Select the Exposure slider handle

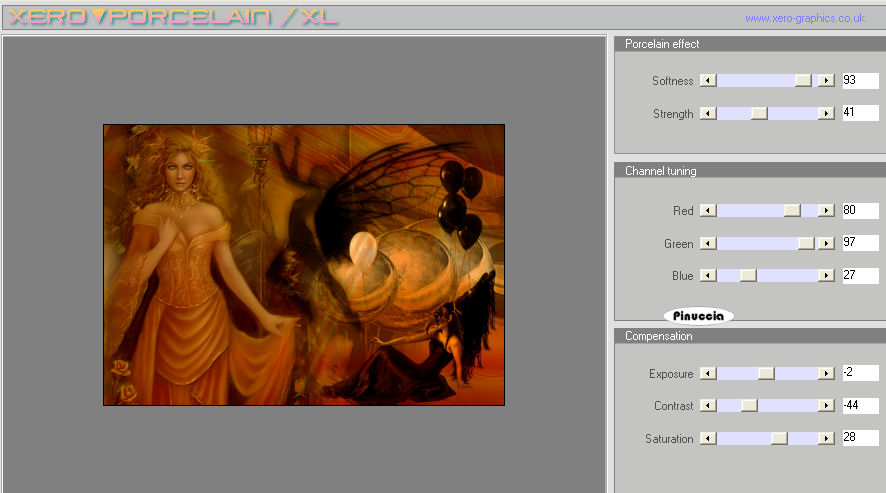tap(766, 373)
